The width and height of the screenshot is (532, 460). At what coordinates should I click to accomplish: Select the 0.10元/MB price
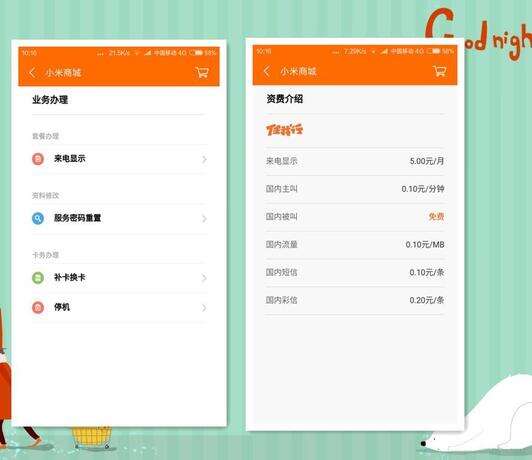425,244
